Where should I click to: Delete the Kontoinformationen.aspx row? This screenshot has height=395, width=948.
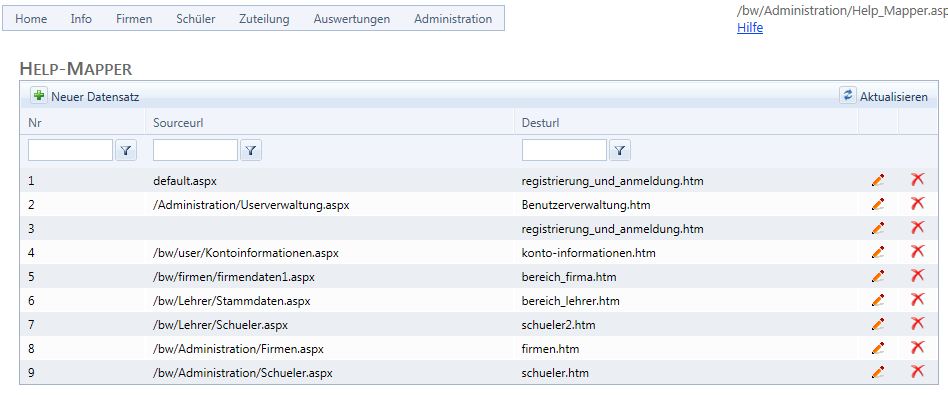(917, 252)
